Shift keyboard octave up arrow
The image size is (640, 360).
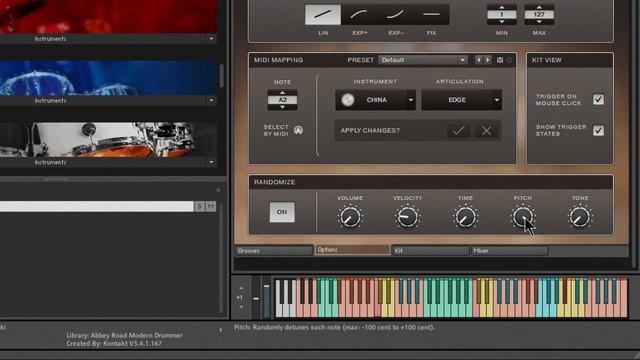(241, 288)
